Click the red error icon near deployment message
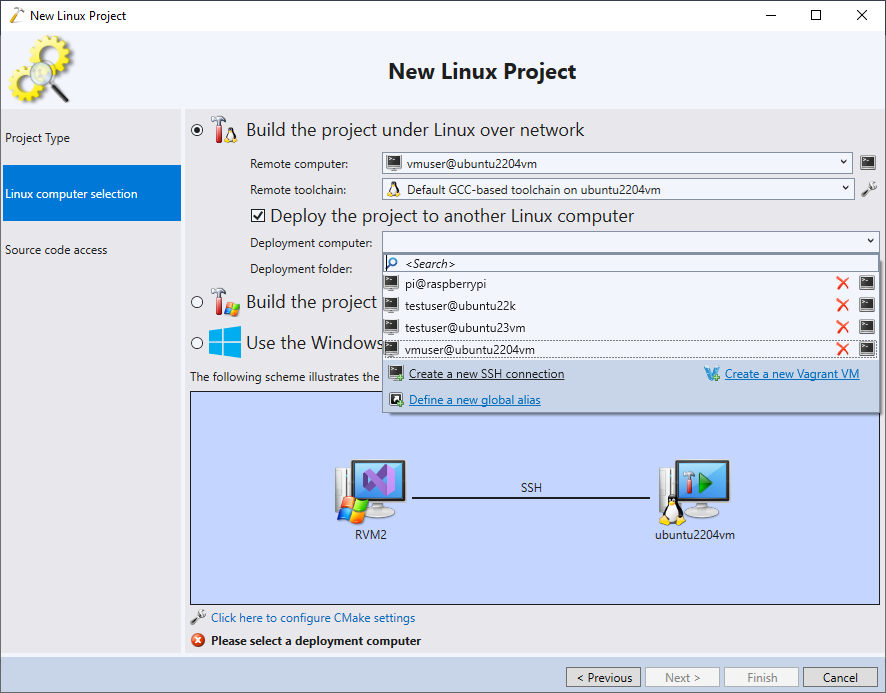Screen dimensions: 886x693 pos(198,640)
